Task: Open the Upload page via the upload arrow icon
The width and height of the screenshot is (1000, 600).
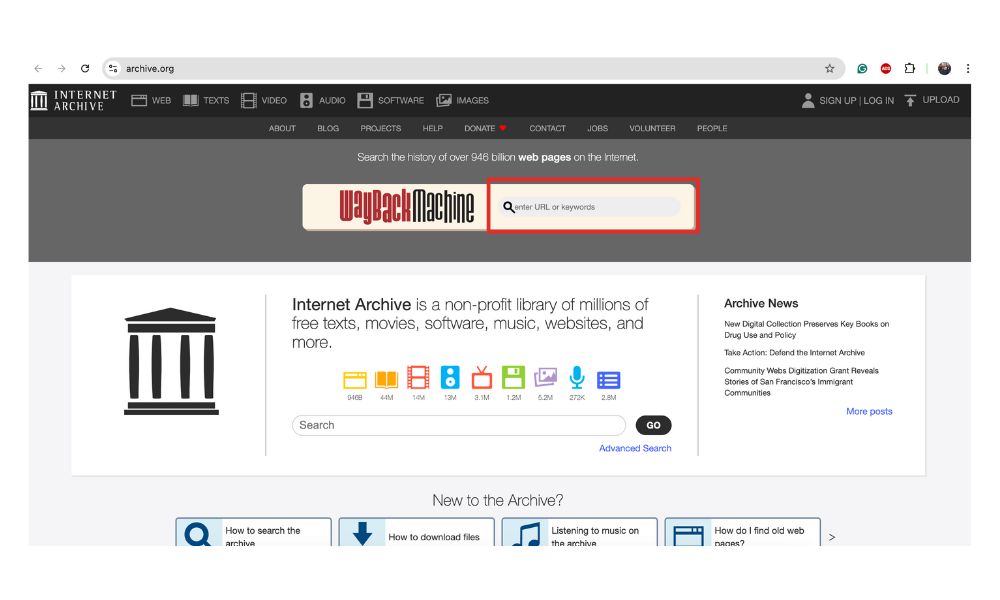Action: pyautogui.click(x=936, y=100)
